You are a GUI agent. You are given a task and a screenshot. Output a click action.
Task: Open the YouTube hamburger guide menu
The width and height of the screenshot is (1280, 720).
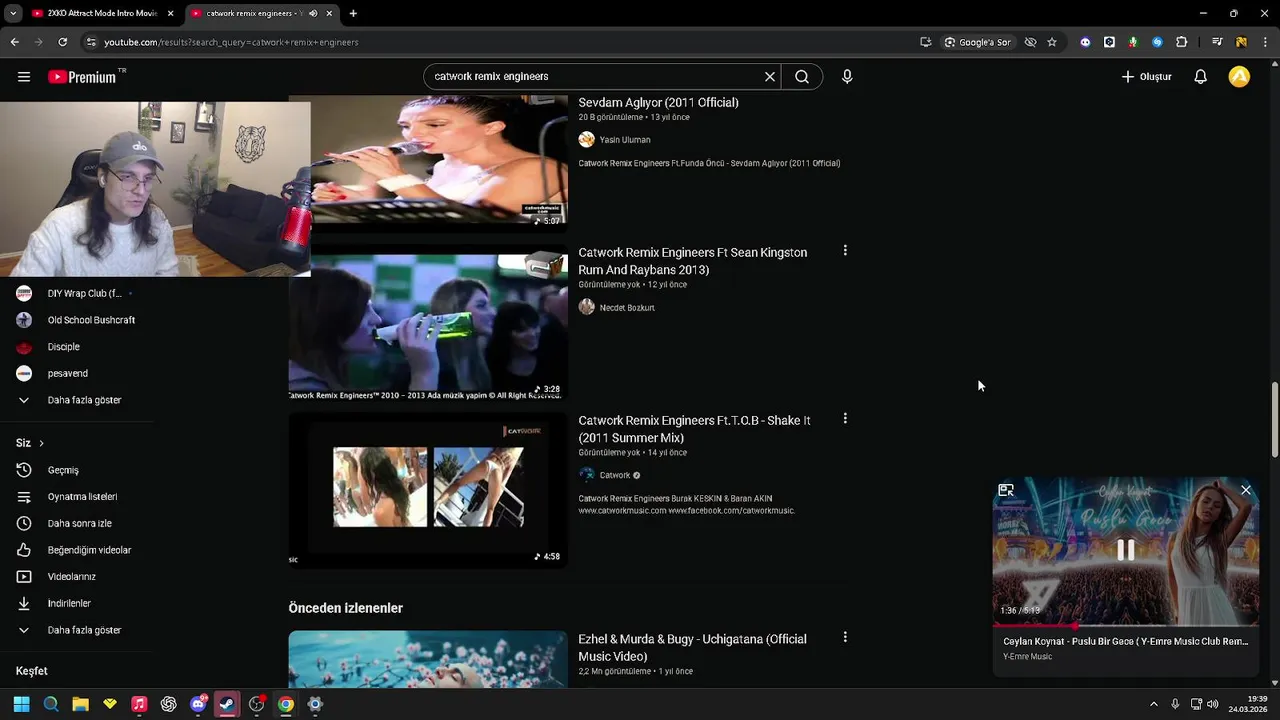click(x=24, y=77)
